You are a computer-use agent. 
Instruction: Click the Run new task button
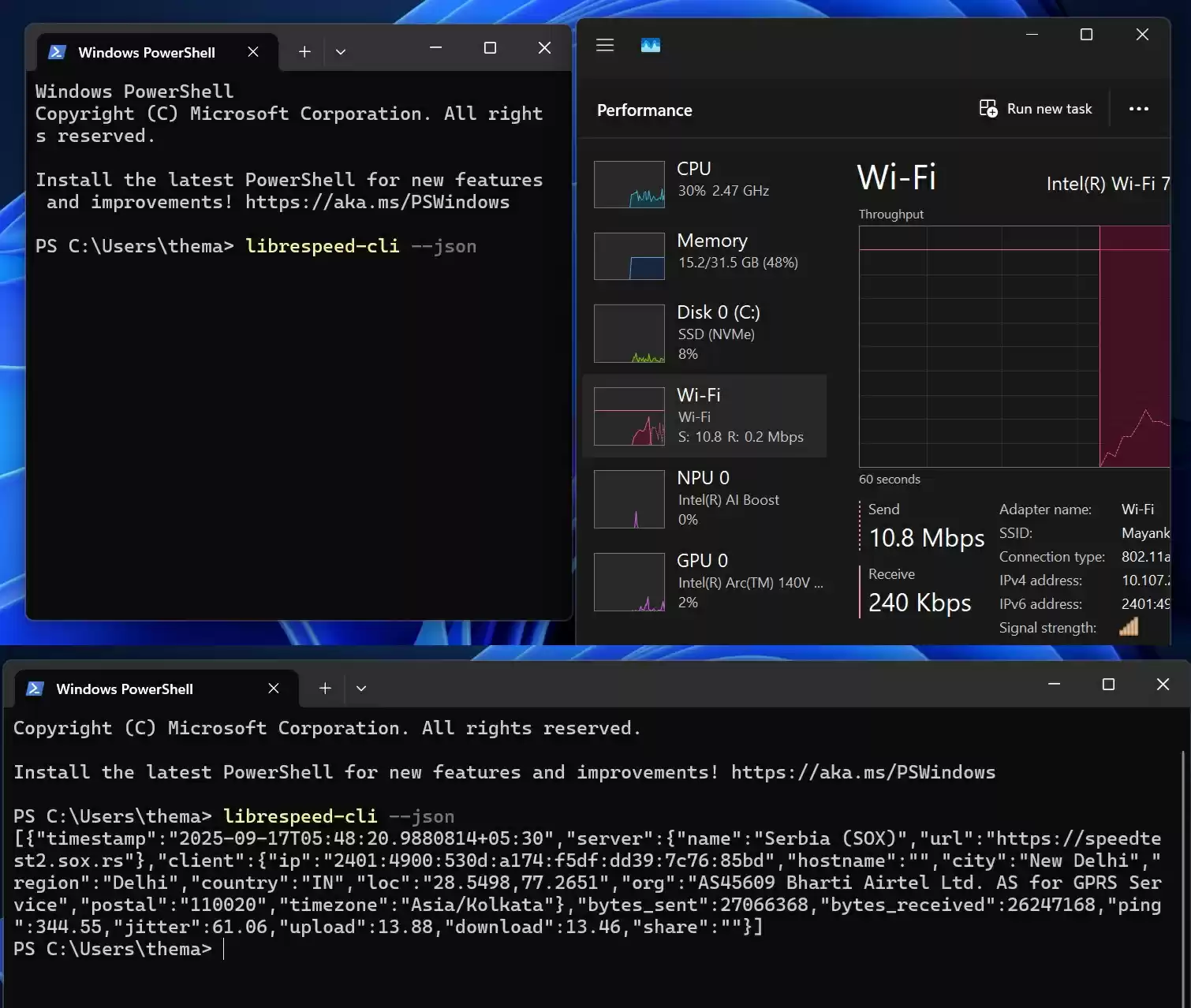pyautogui.click(x=1036, y=108)
